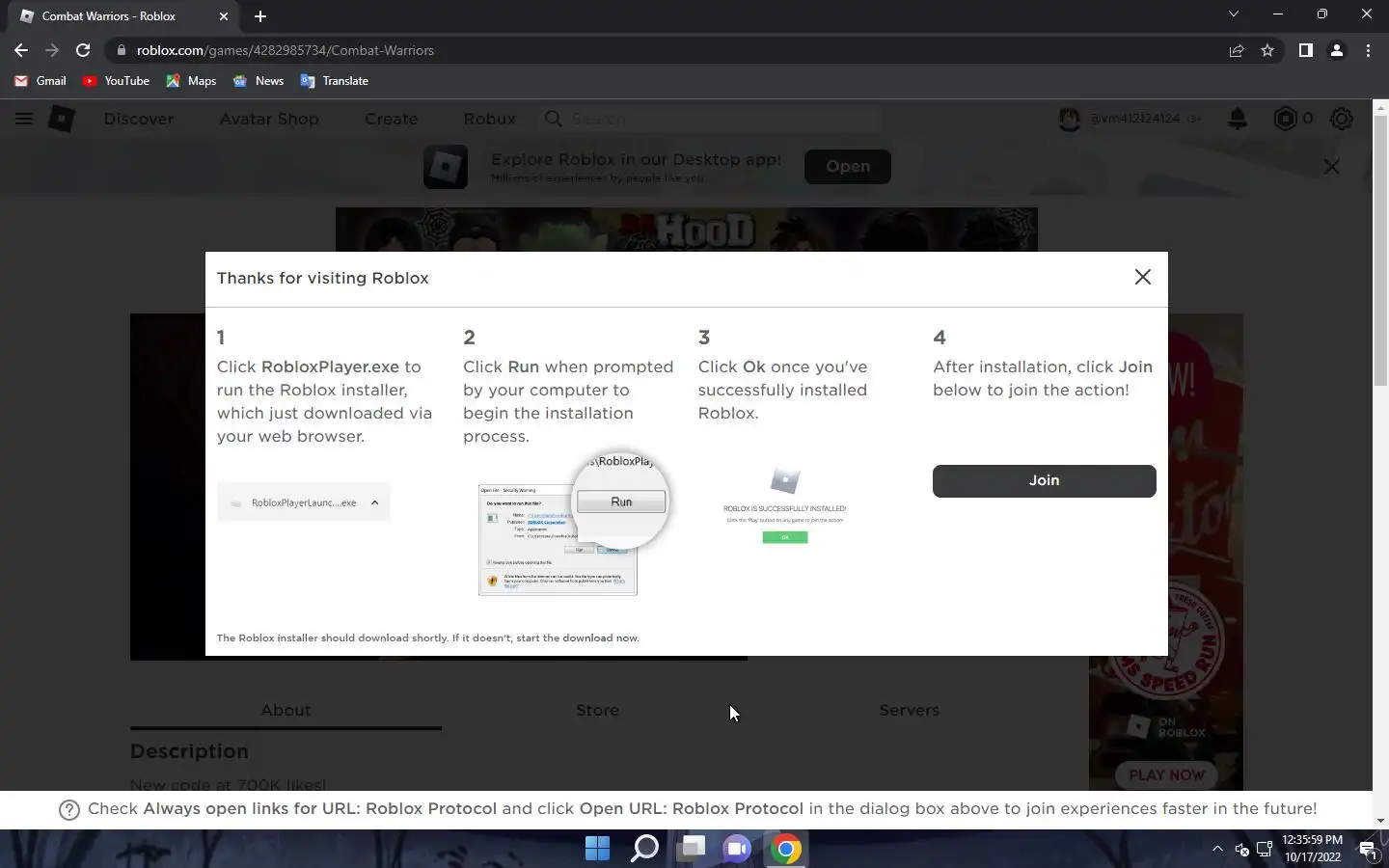The image size is (1389, 868).
Task: Click the Roblox logo home icon
Action: click(x=62, y=119)
